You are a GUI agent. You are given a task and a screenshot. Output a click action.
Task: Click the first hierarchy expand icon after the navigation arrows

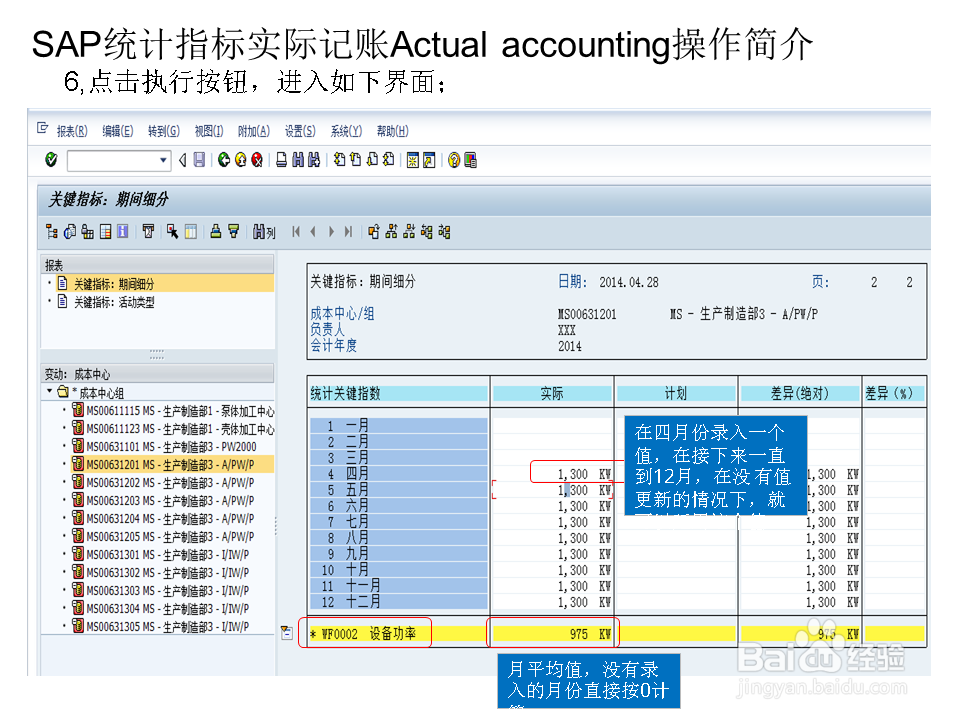coord(373,231)
